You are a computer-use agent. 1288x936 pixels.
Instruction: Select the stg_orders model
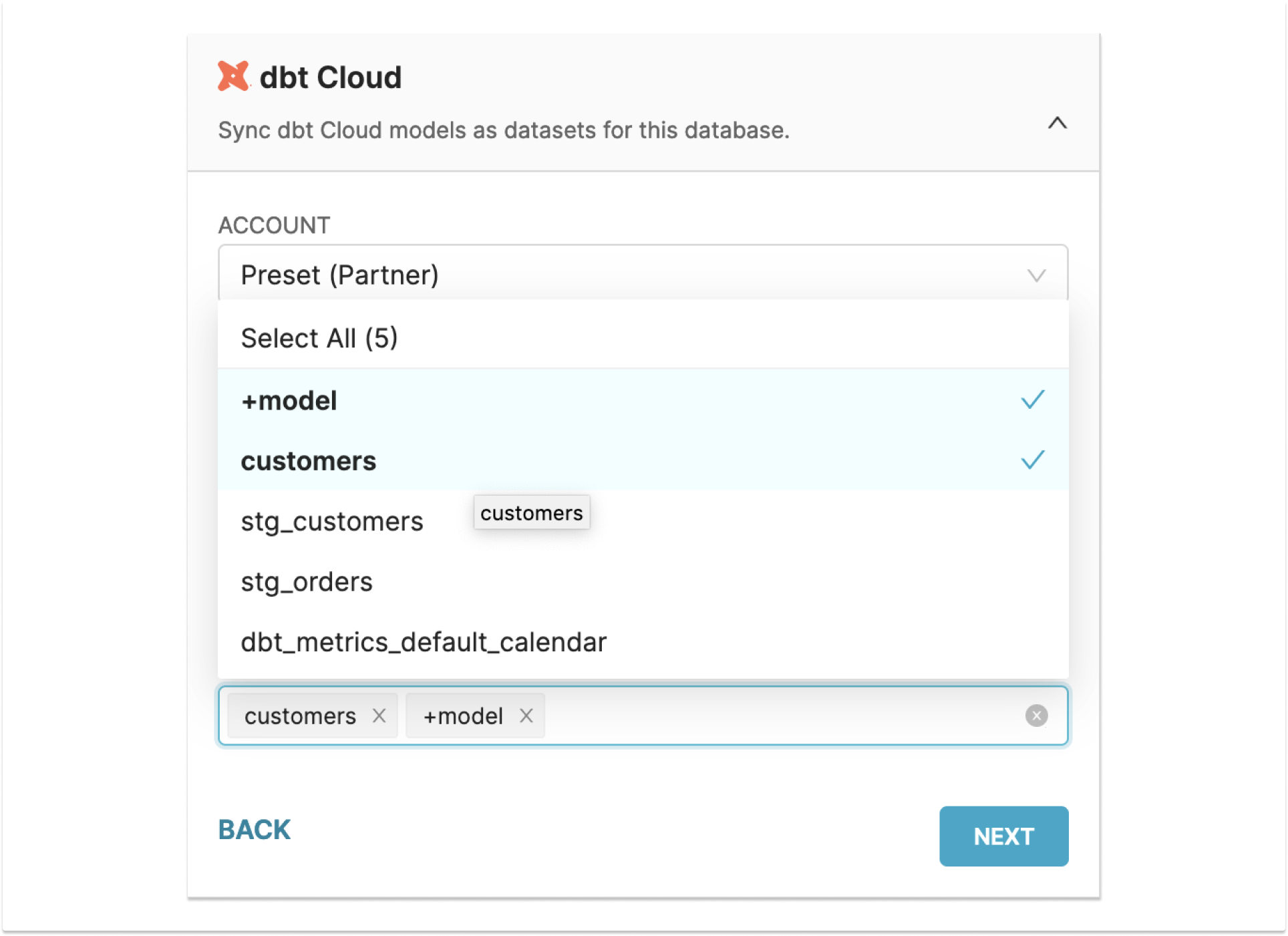pyautogui.click(x=307, y=581)
